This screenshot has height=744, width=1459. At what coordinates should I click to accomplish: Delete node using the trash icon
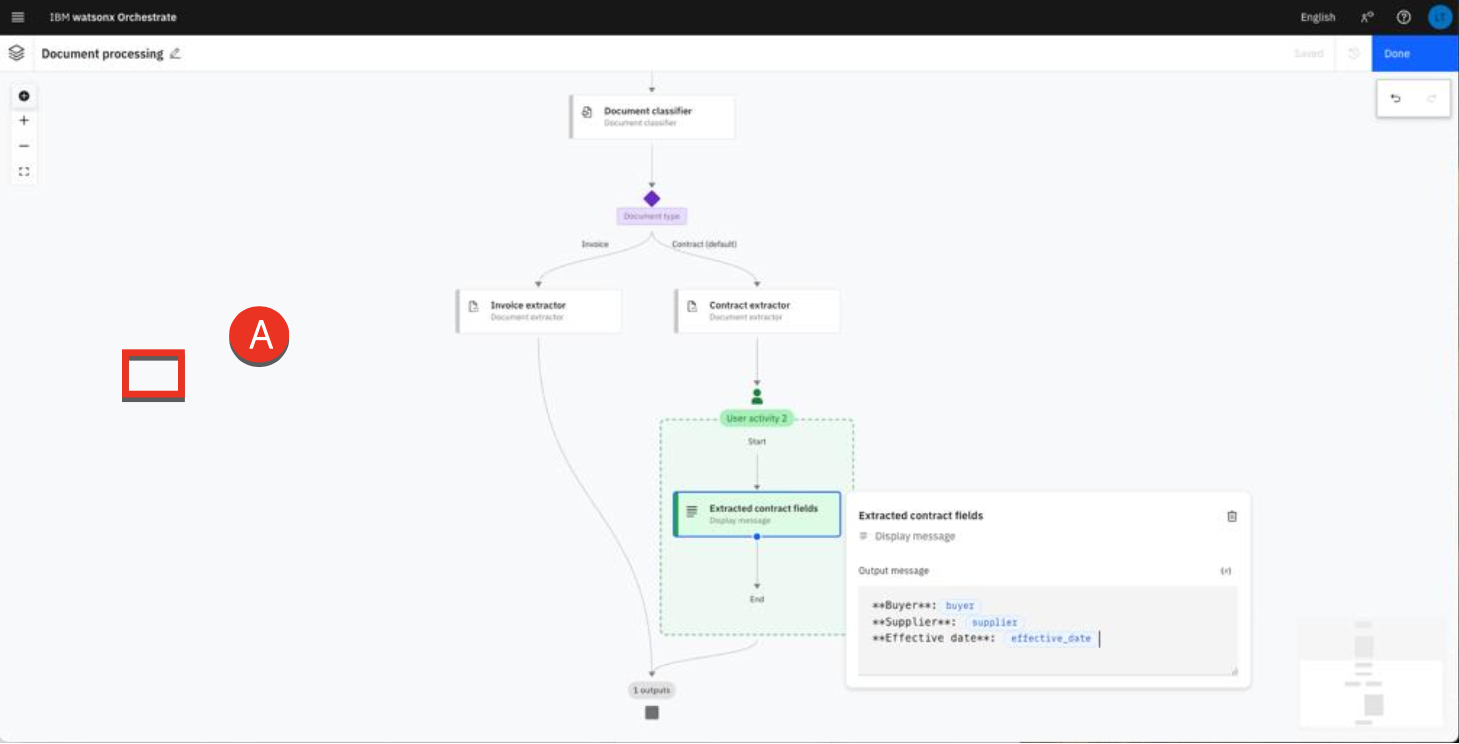click(x=1231, y=516)
